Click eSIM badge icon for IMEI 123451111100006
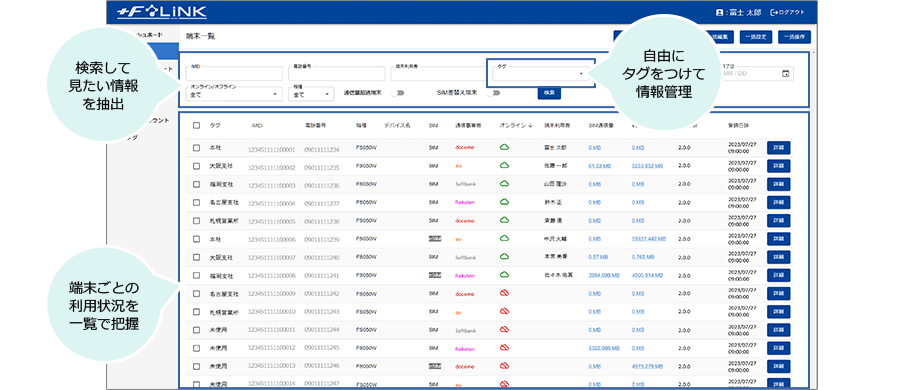924x390 pixels. pyautogui.click(x=435, y=239)
